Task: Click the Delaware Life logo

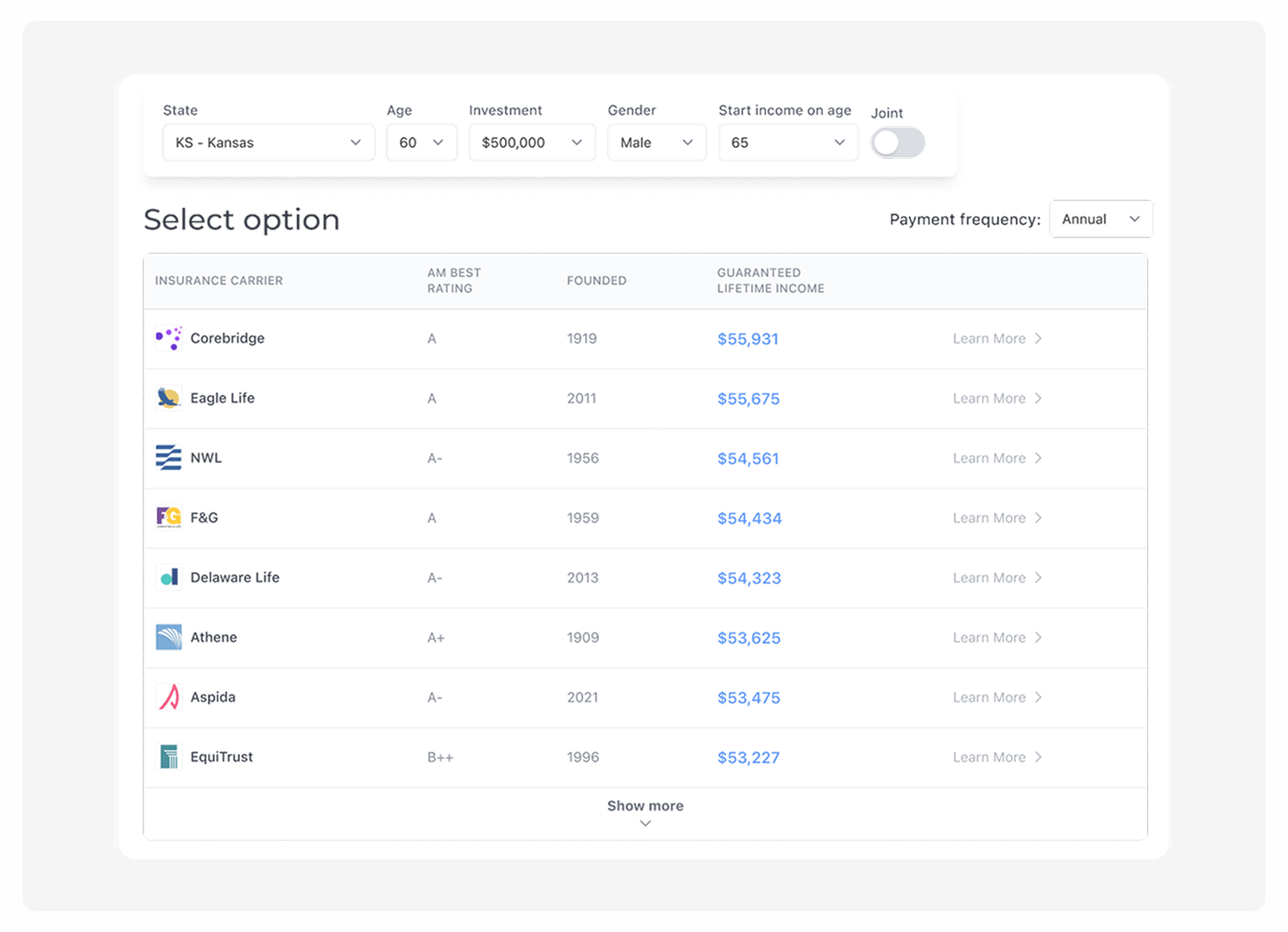Action: 168,577
